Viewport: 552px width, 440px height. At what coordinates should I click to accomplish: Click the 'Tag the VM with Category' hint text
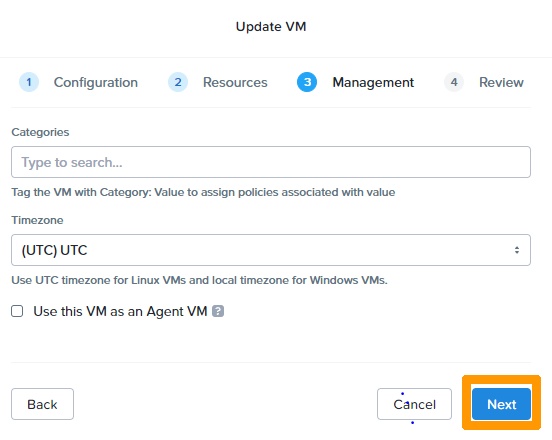click(203, 192)
